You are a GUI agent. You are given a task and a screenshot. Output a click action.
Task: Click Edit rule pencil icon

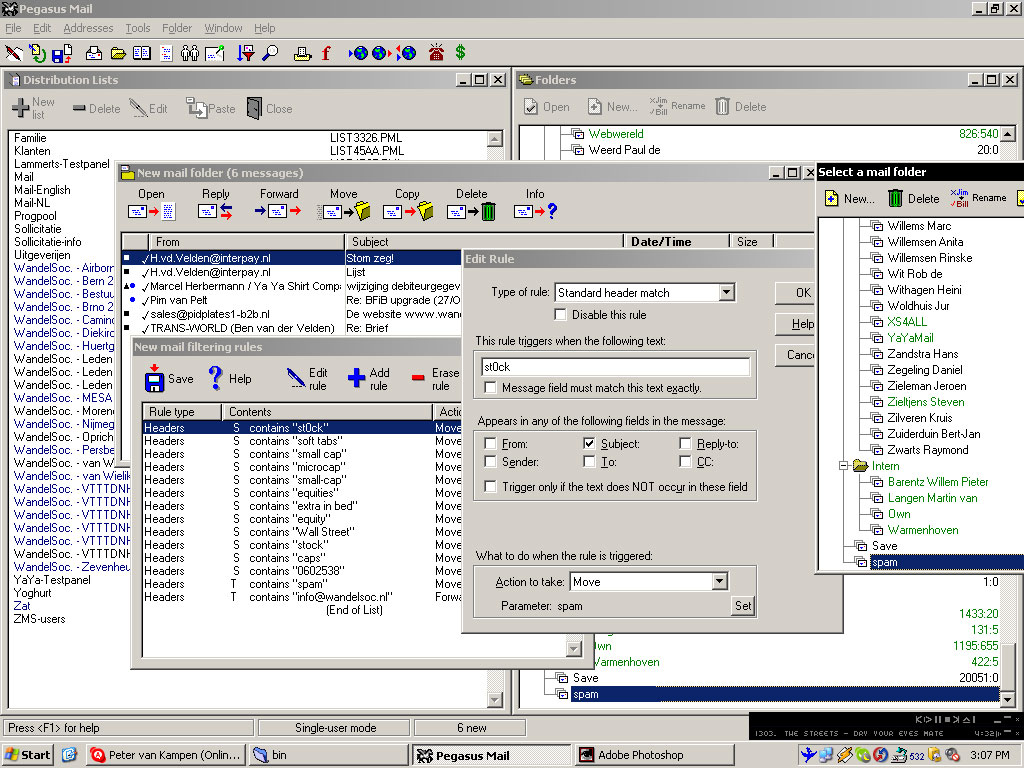click(x=296, y=378)
